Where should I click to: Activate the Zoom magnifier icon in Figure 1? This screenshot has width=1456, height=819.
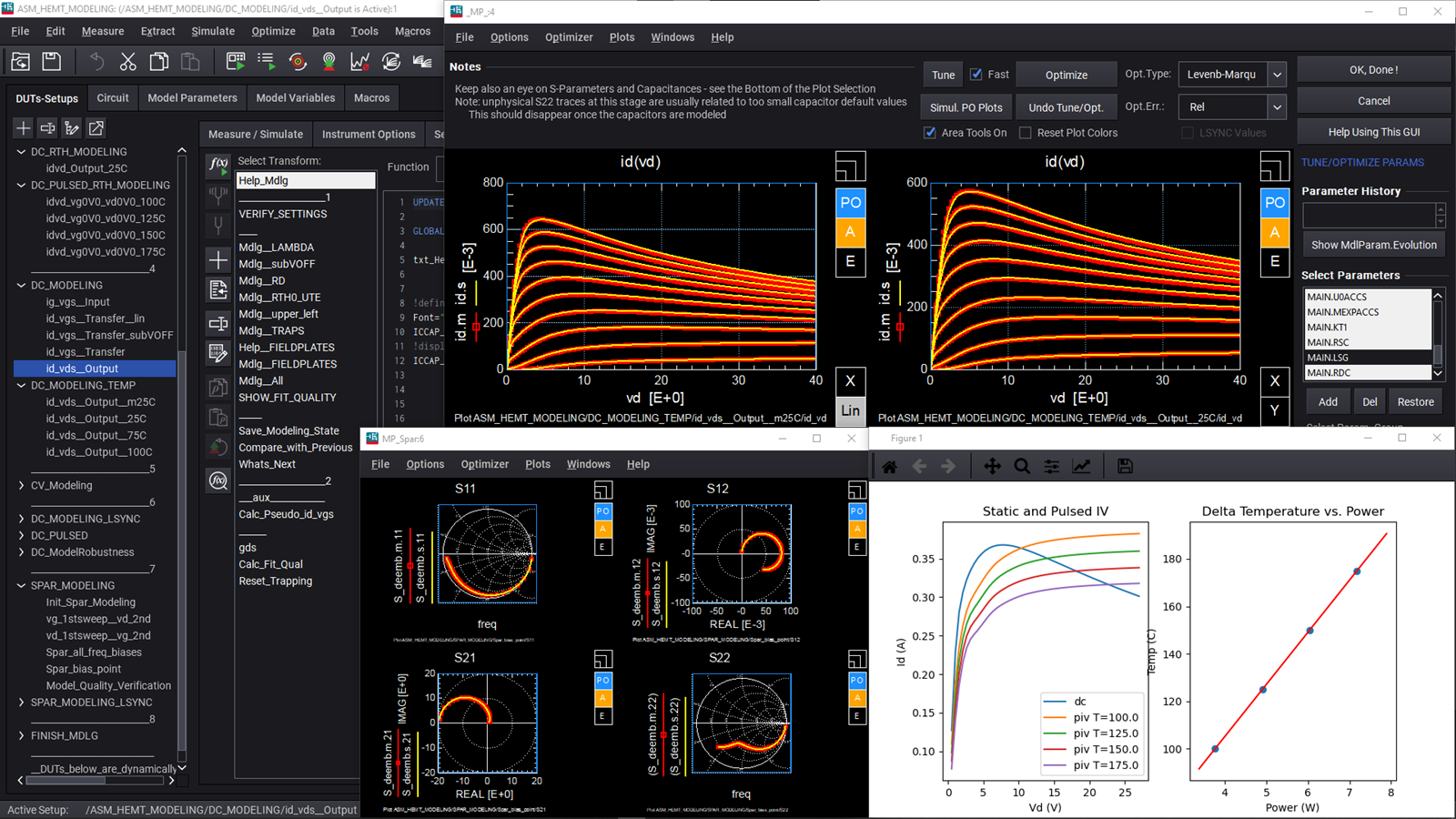point(1022,465)
